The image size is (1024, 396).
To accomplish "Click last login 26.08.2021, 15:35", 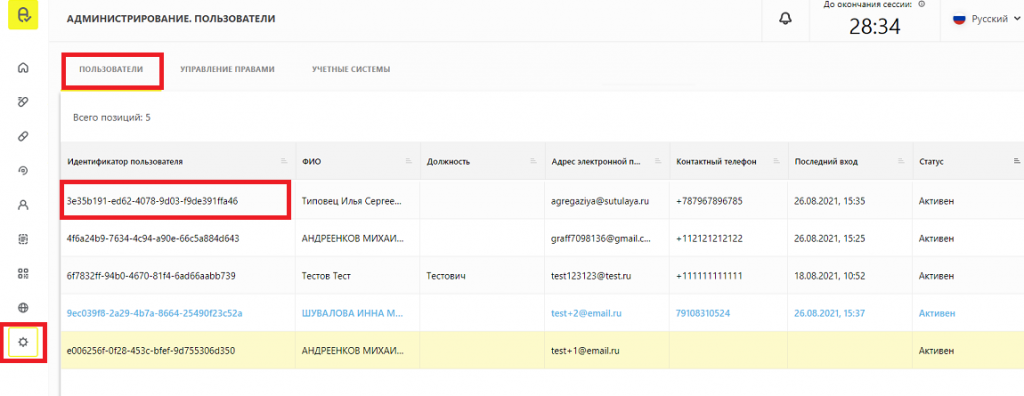I will tap(830, 201).
